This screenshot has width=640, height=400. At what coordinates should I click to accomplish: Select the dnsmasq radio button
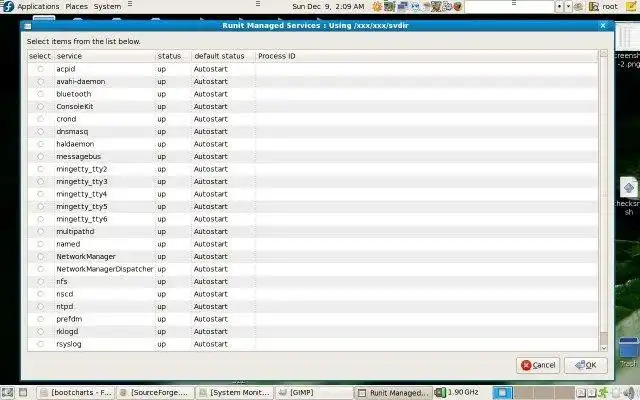tap(40, 131)
